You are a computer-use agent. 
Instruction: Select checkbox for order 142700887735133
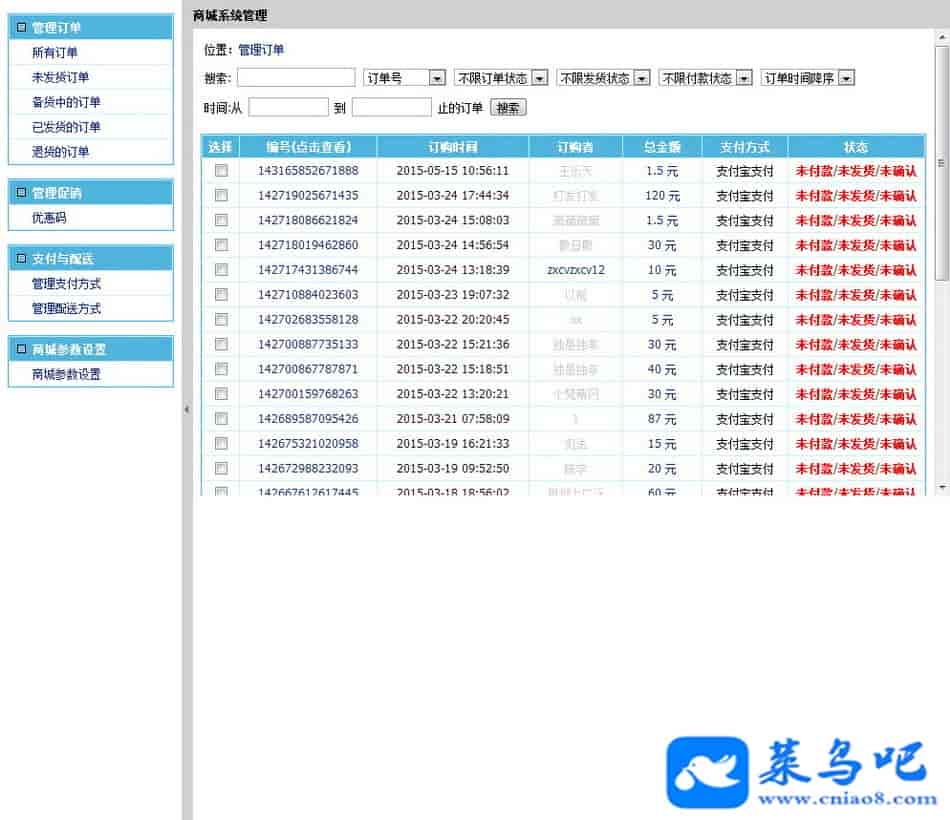(x=221, y=344)
